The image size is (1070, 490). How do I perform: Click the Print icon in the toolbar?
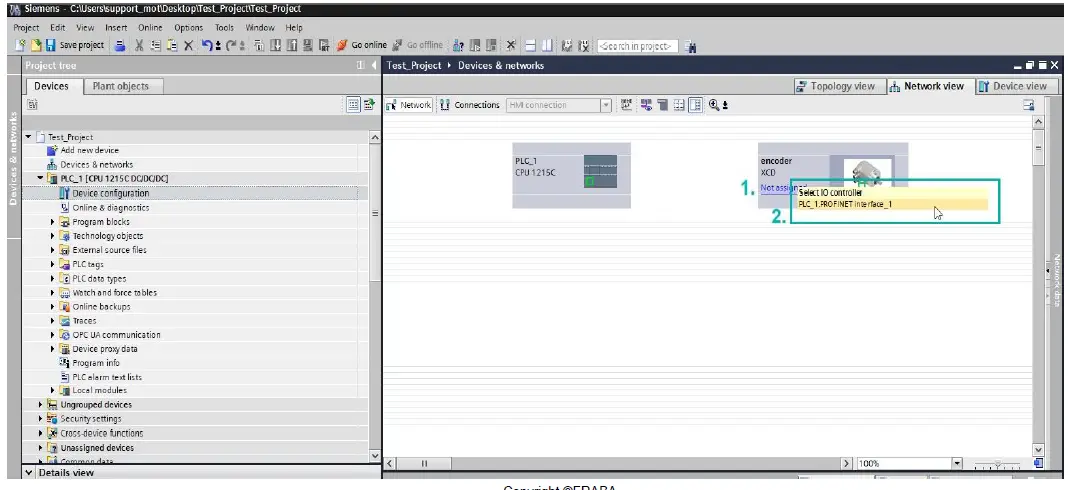coord(120,45)
